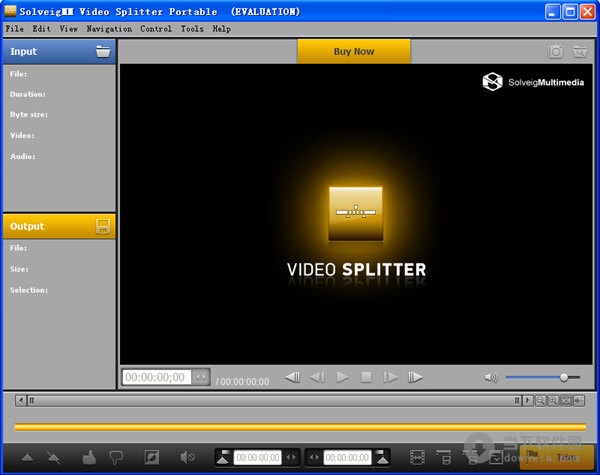
Task: Click arrows next to left marker time
Action: pos(291,457)
